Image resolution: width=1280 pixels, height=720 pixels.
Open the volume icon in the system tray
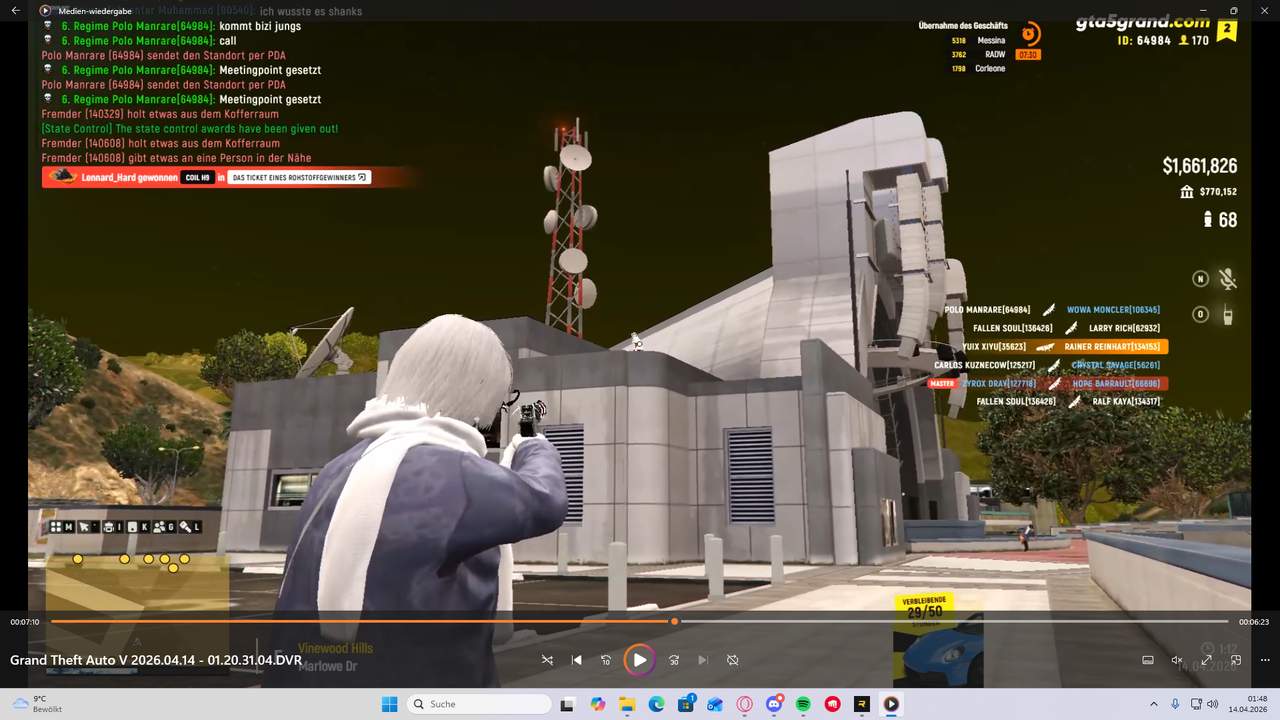click(1215, 704)
